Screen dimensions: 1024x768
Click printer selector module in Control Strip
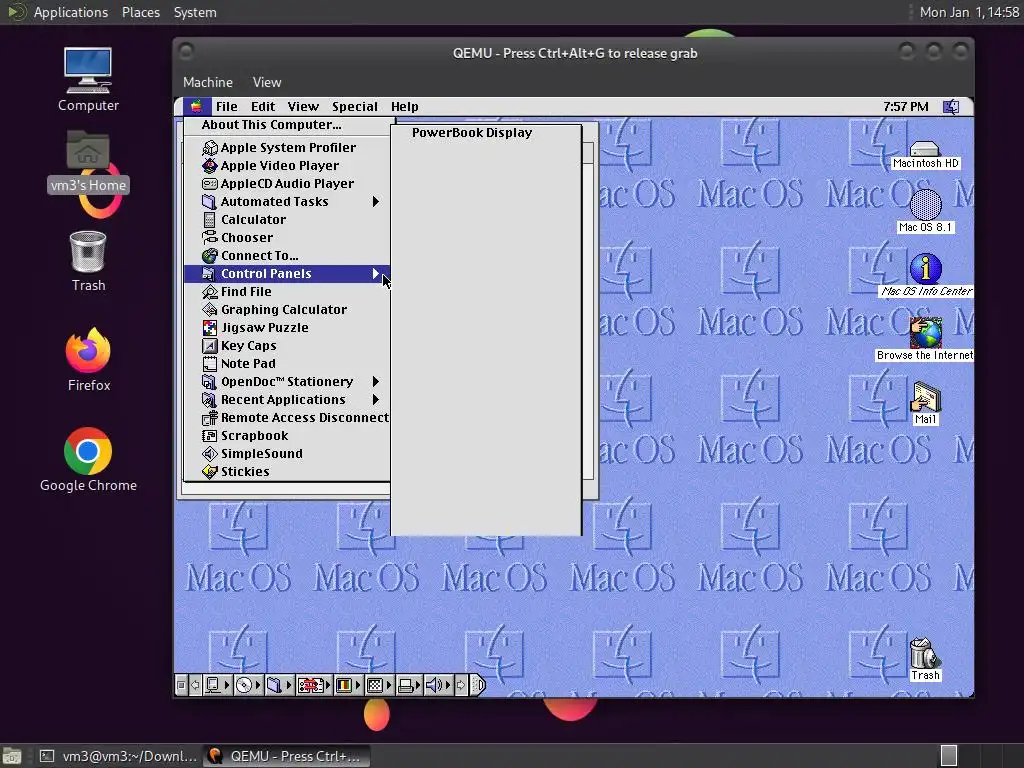pyautogui.click(x=408, y=685)
